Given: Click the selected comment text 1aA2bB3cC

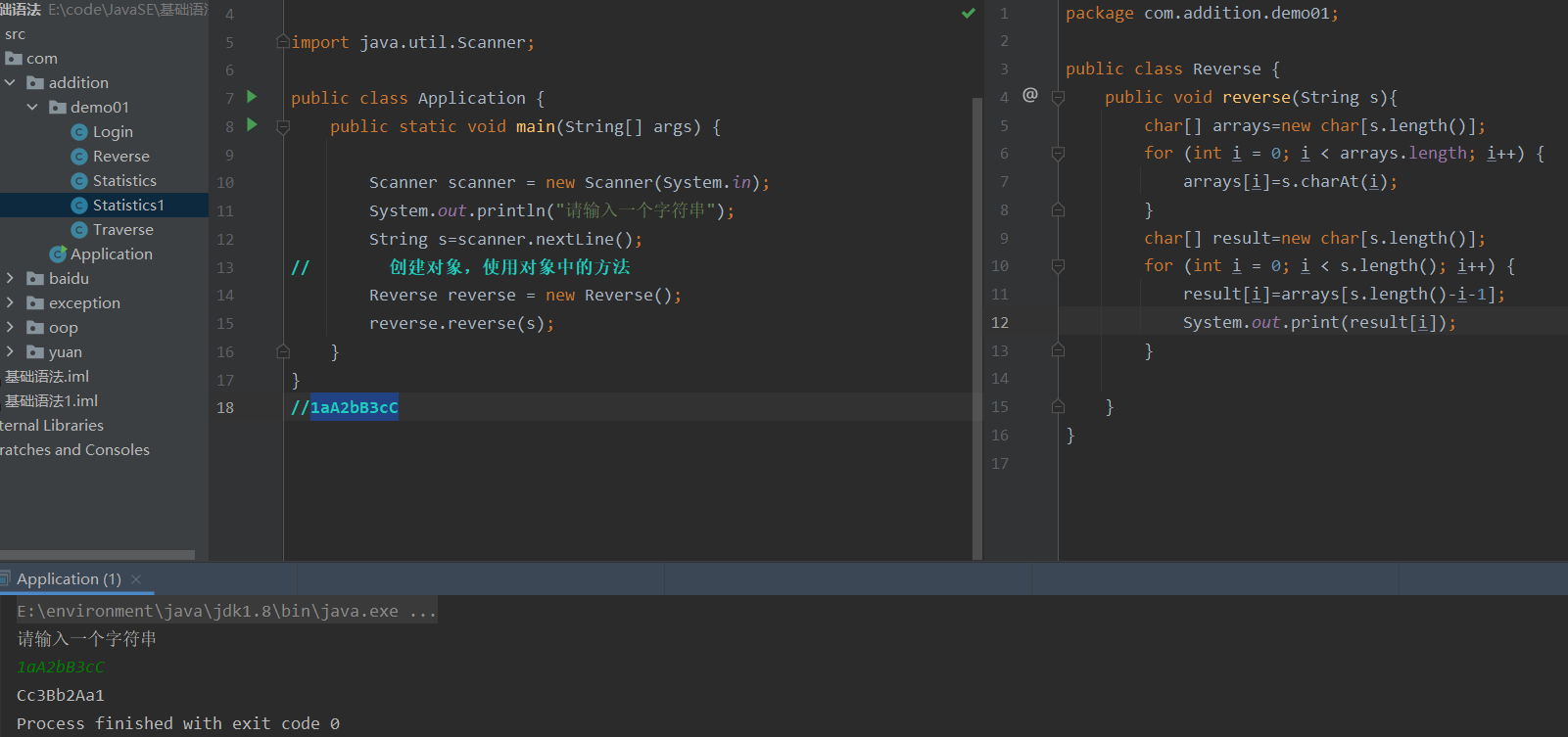Looking at the screenshot, I should click(x=355, y=407).
